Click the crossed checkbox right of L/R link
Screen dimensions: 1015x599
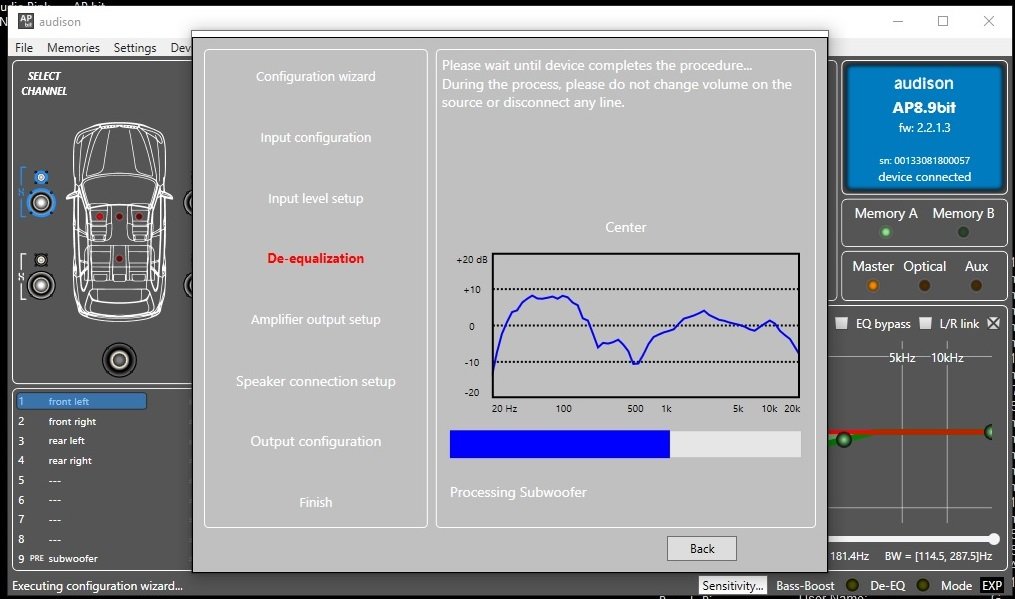pyautogui.click(x=994, y=322)
